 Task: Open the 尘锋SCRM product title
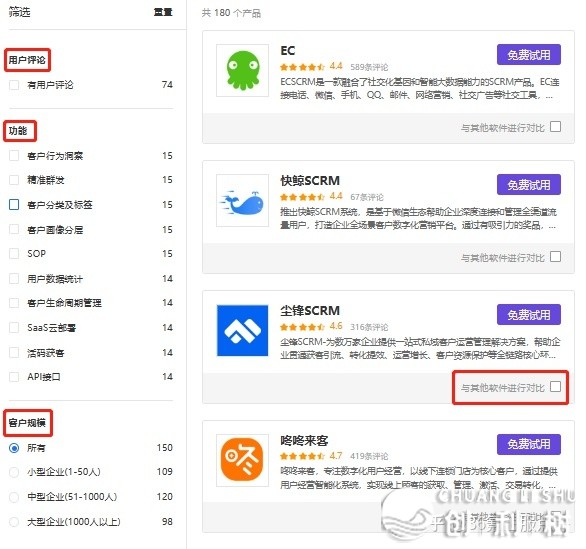coord(310,311)
